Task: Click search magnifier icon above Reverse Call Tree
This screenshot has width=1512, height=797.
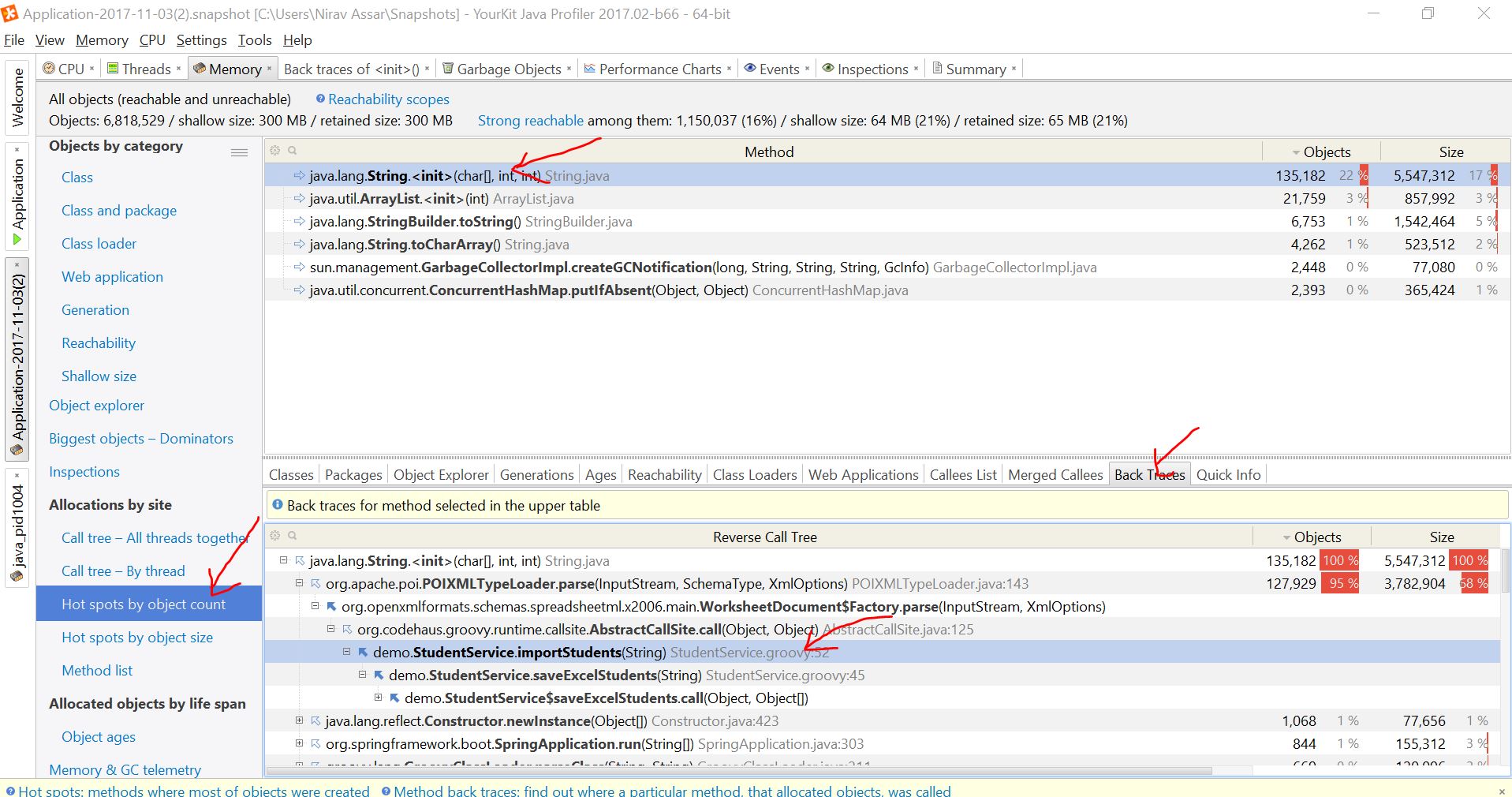Action: 292,535
